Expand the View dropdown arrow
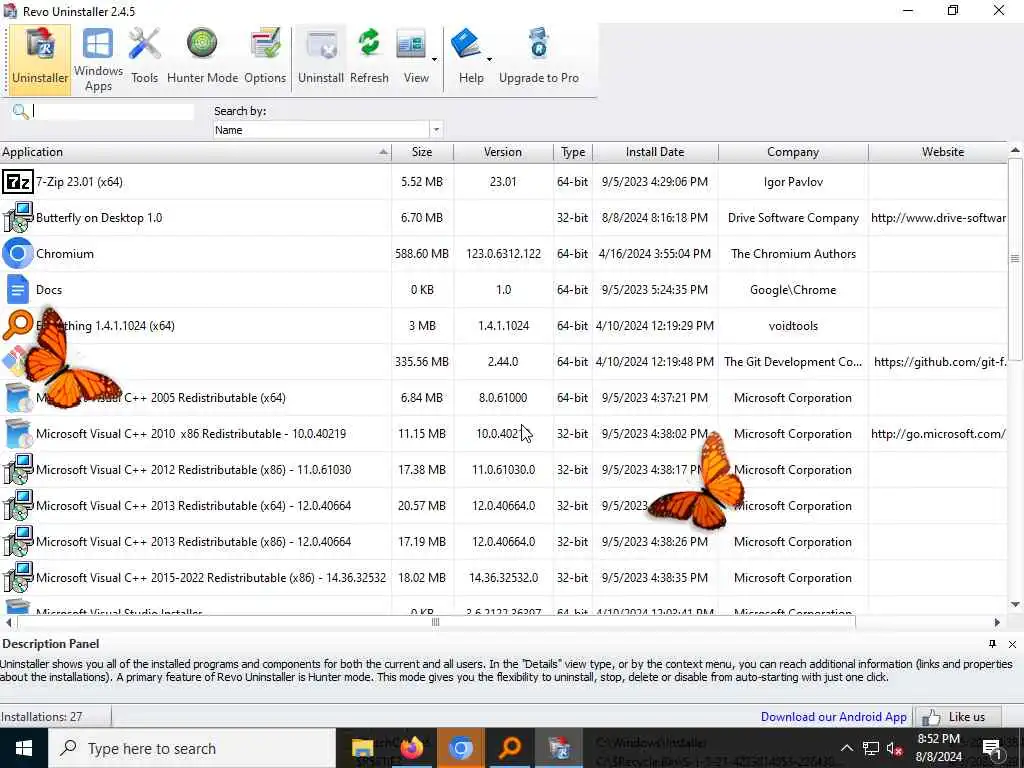 (434, 59)
